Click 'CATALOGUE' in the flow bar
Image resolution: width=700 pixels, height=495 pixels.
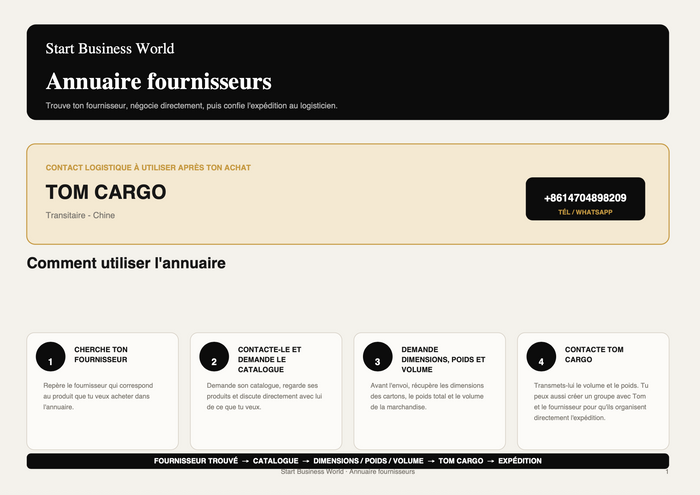pos(275,461)
